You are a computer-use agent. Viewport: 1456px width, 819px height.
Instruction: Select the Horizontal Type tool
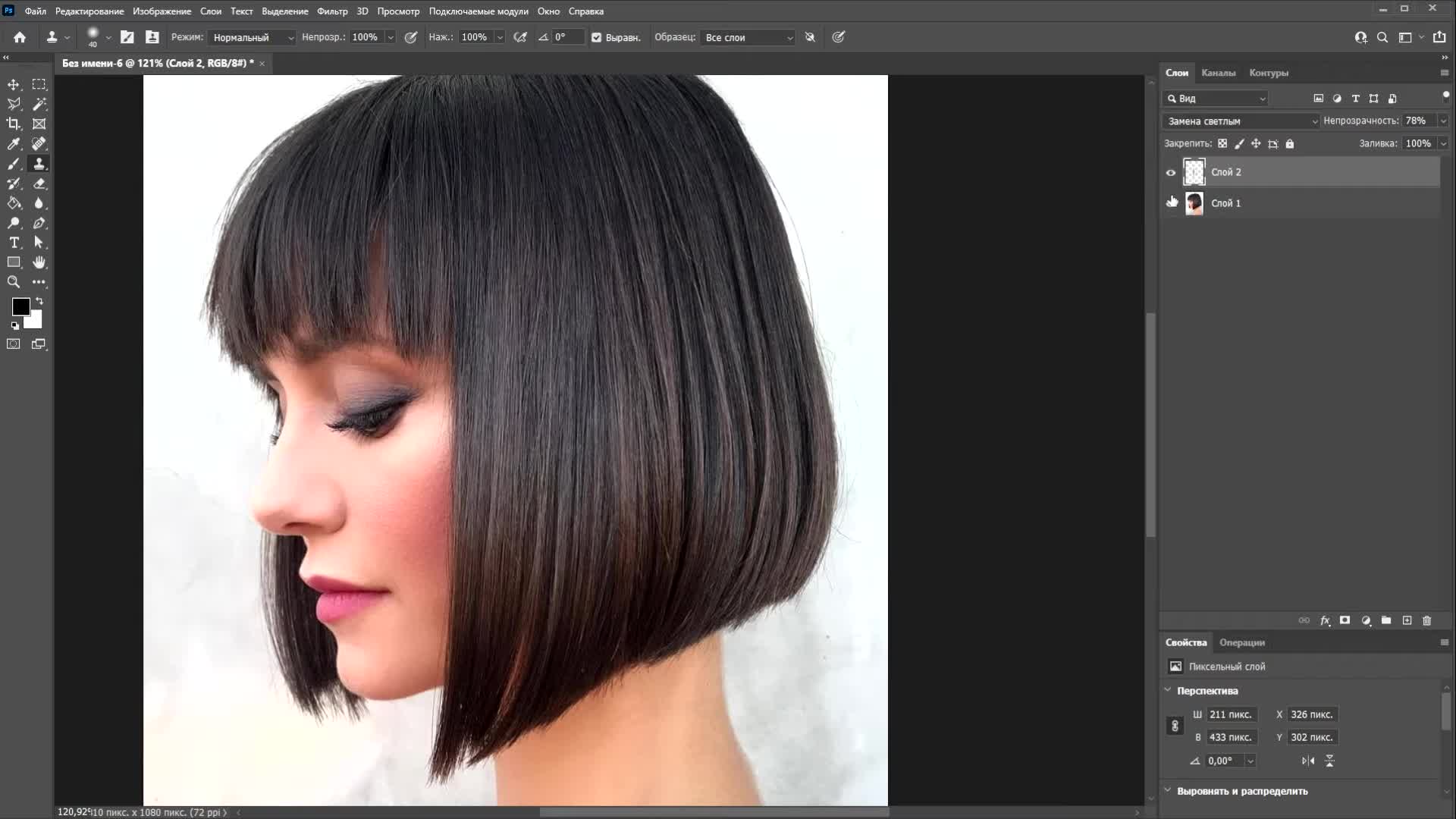[14, 243]
